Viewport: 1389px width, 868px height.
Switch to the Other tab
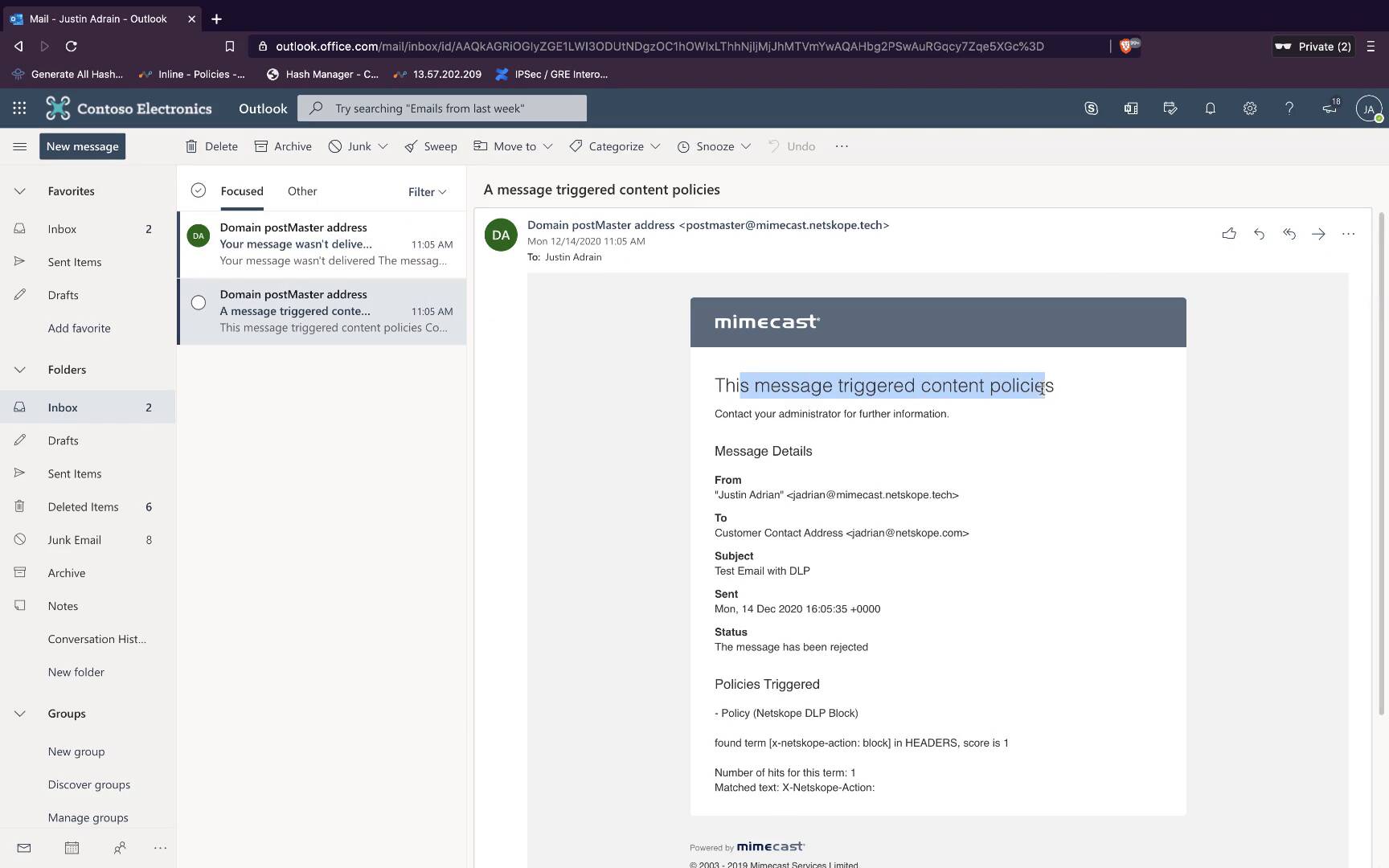[302, 191]
